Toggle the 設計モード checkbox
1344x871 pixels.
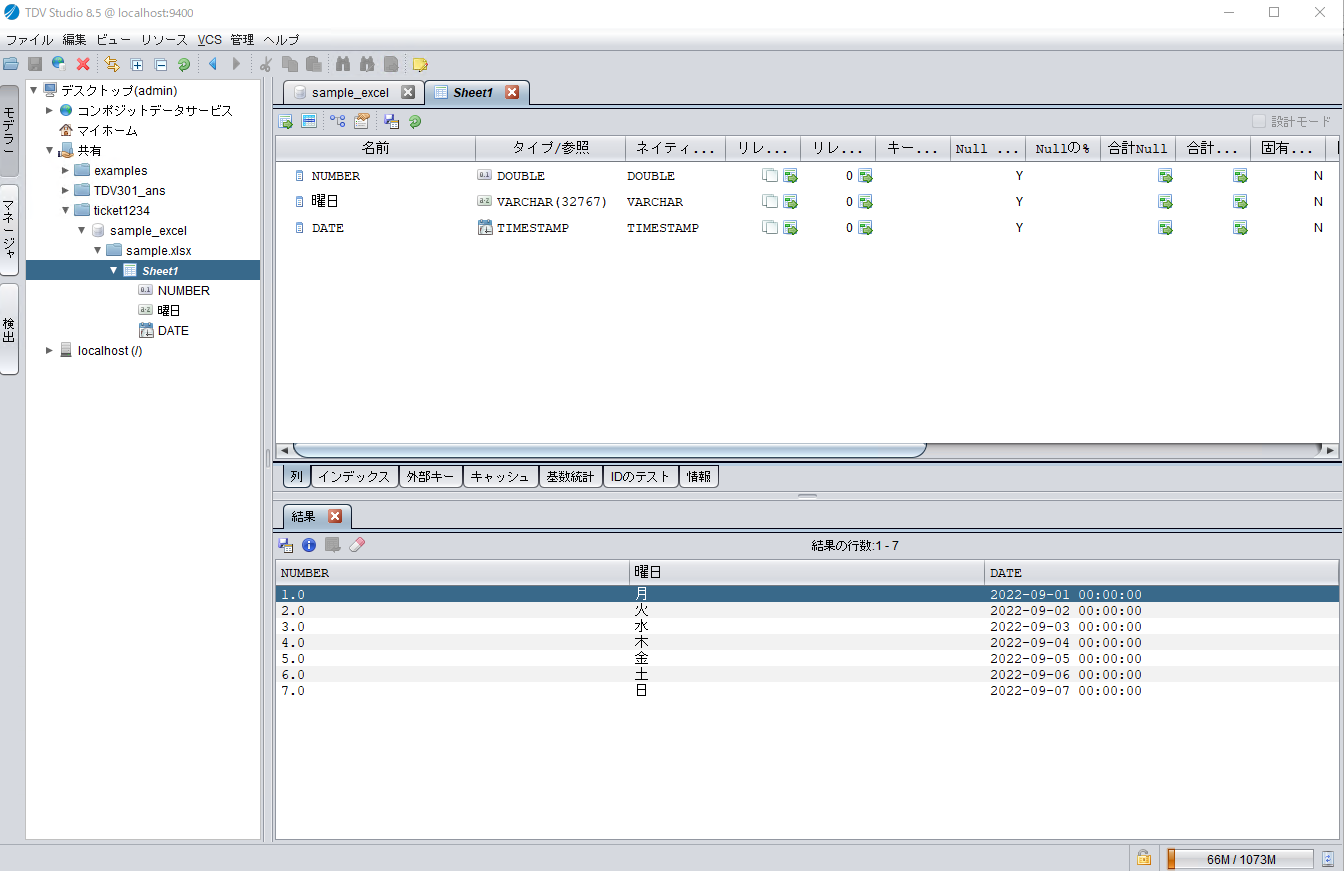(1259, 121)
